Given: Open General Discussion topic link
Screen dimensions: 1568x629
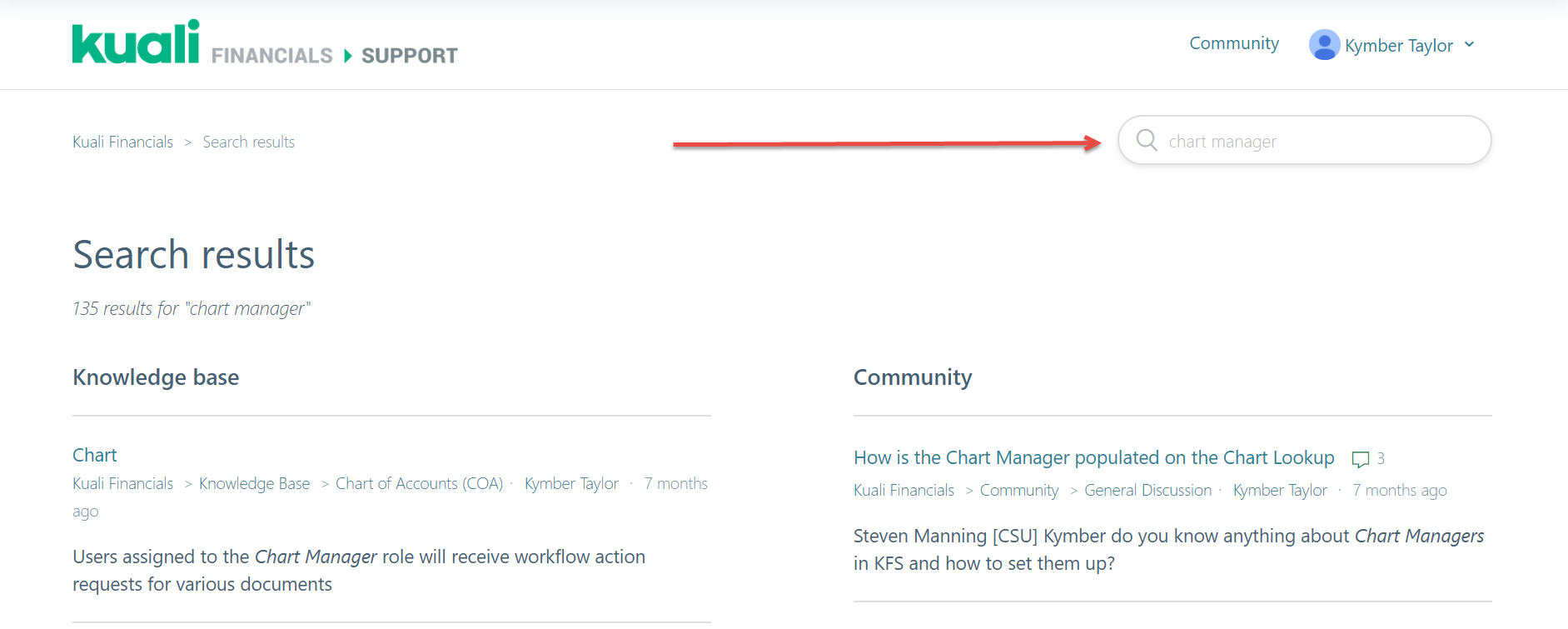Looking at the screenshot, I should (x=1147, y=491).
